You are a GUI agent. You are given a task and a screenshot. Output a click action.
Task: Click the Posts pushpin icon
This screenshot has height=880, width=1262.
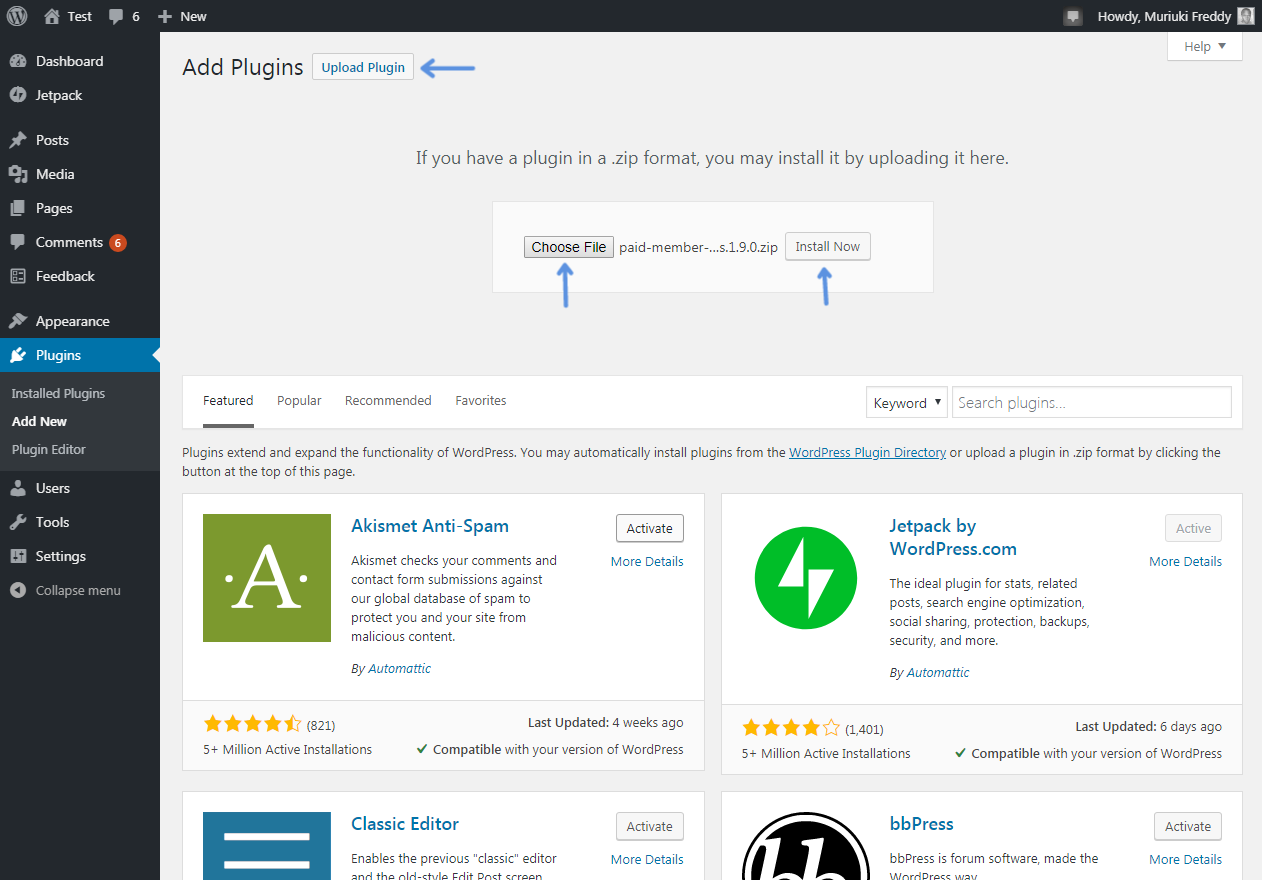coord(18,140)
